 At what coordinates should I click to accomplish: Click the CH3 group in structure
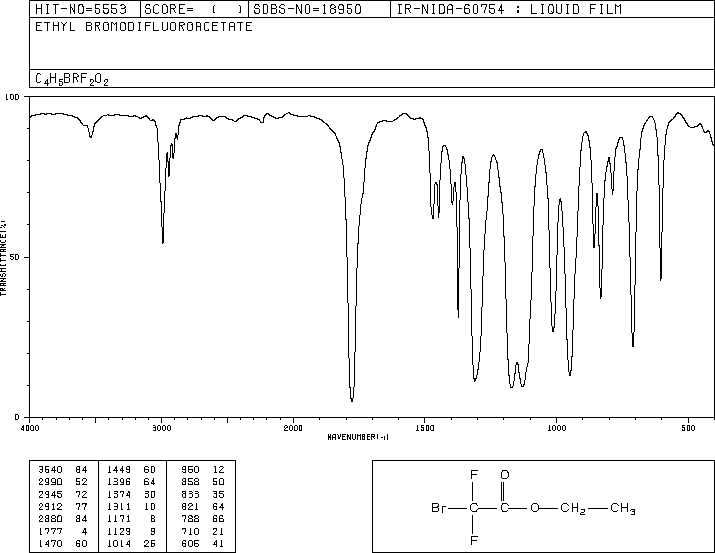(622, 508)
